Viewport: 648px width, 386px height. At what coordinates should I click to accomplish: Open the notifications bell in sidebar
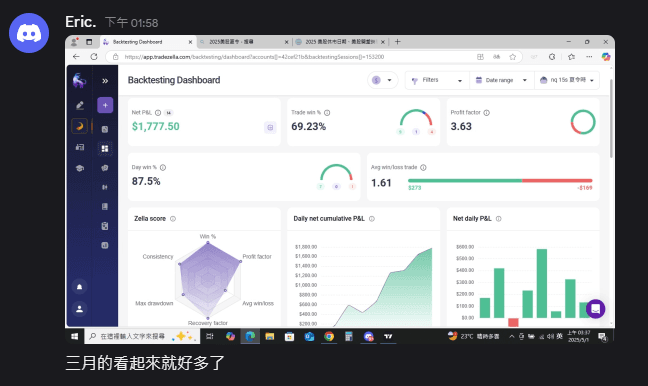point(79,287)
